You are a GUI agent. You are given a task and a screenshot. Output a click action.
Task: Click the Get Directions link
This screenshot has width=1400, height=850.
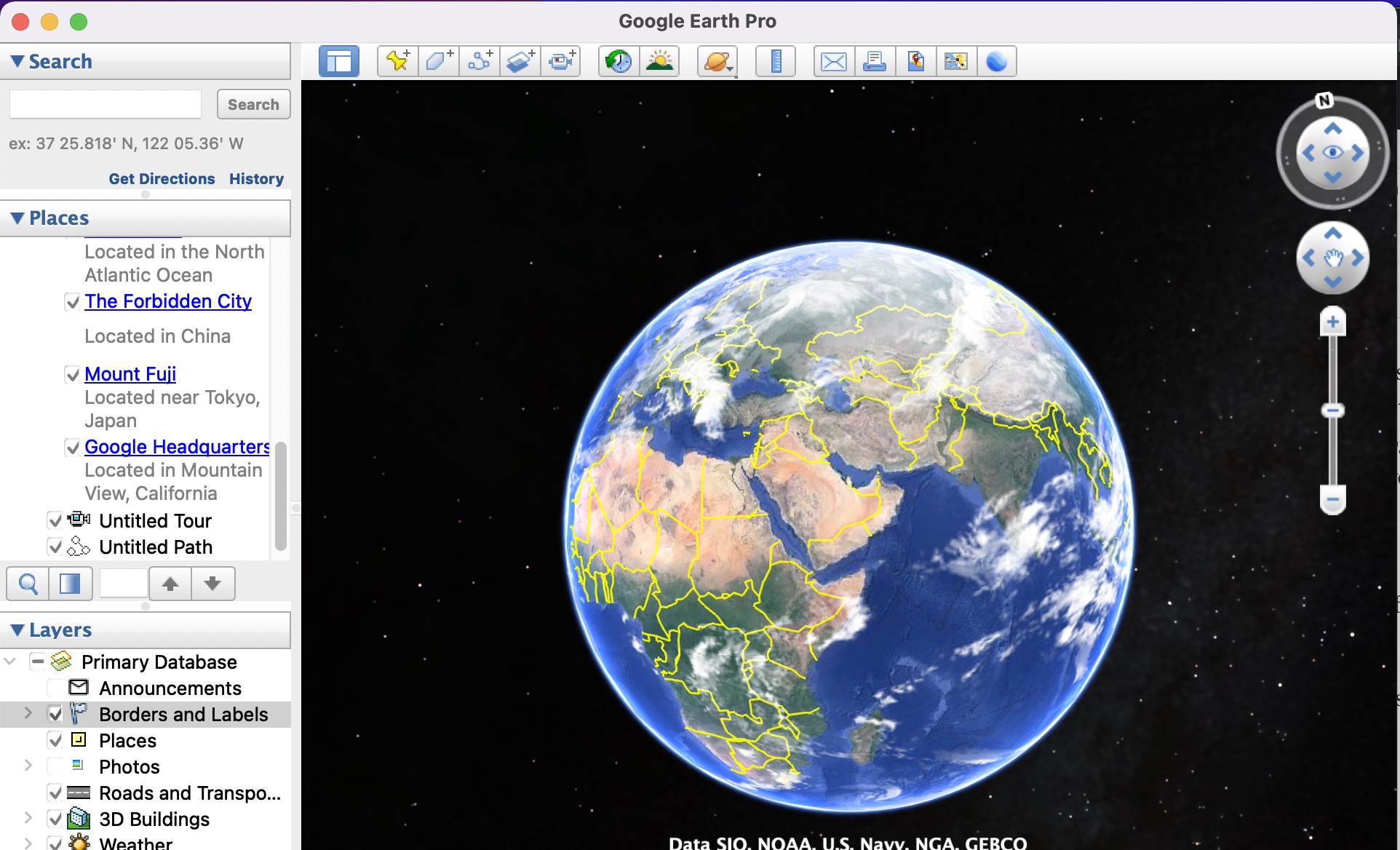[163, 178]
